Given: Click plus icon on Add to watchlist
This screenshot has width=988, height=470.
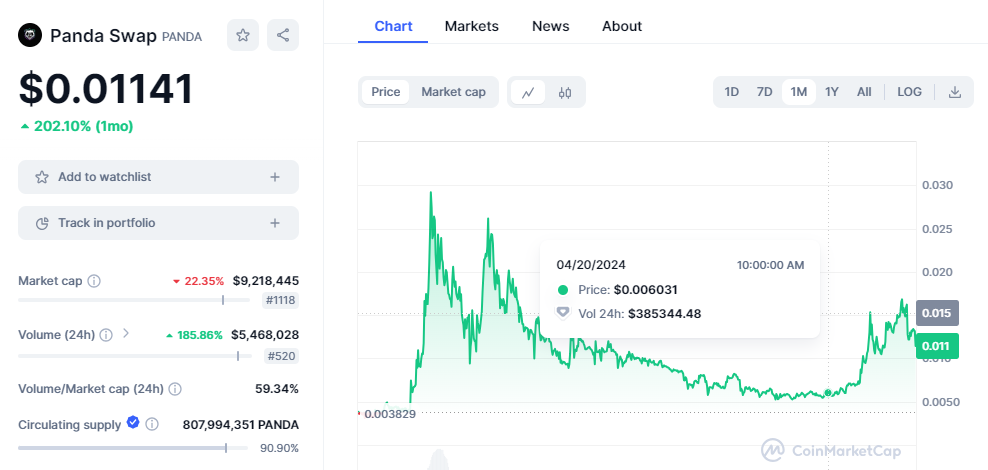Looking at the screenshot, I should [275, 177].
